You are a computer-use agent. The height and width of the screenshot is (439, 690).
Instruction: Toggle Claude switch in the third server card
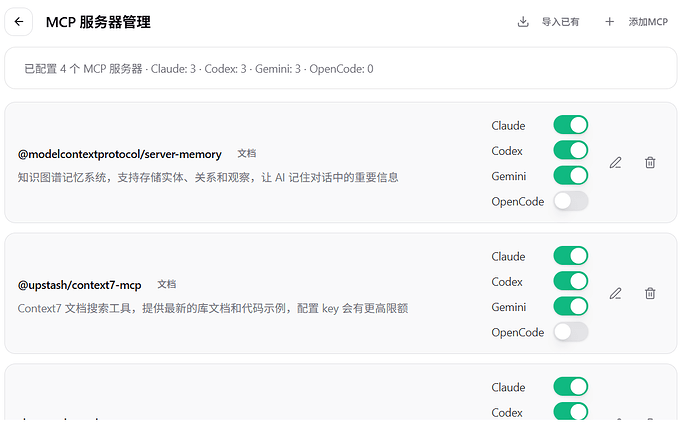571,386
